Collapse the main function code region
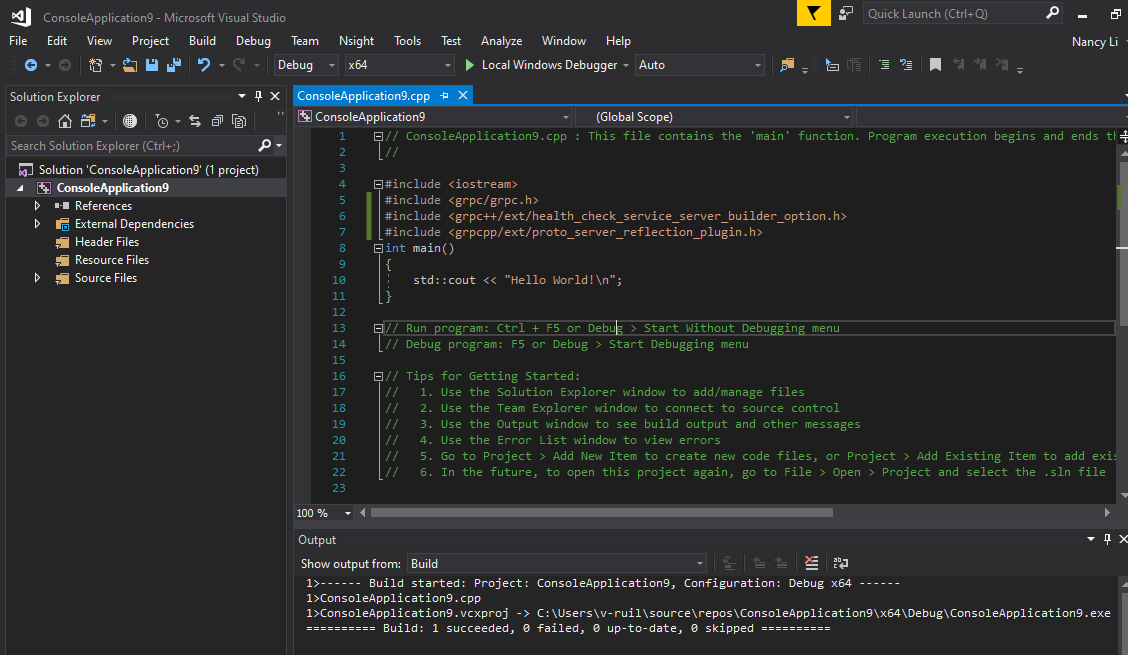This screenshot has height=655, width=1128. (378, 247)
